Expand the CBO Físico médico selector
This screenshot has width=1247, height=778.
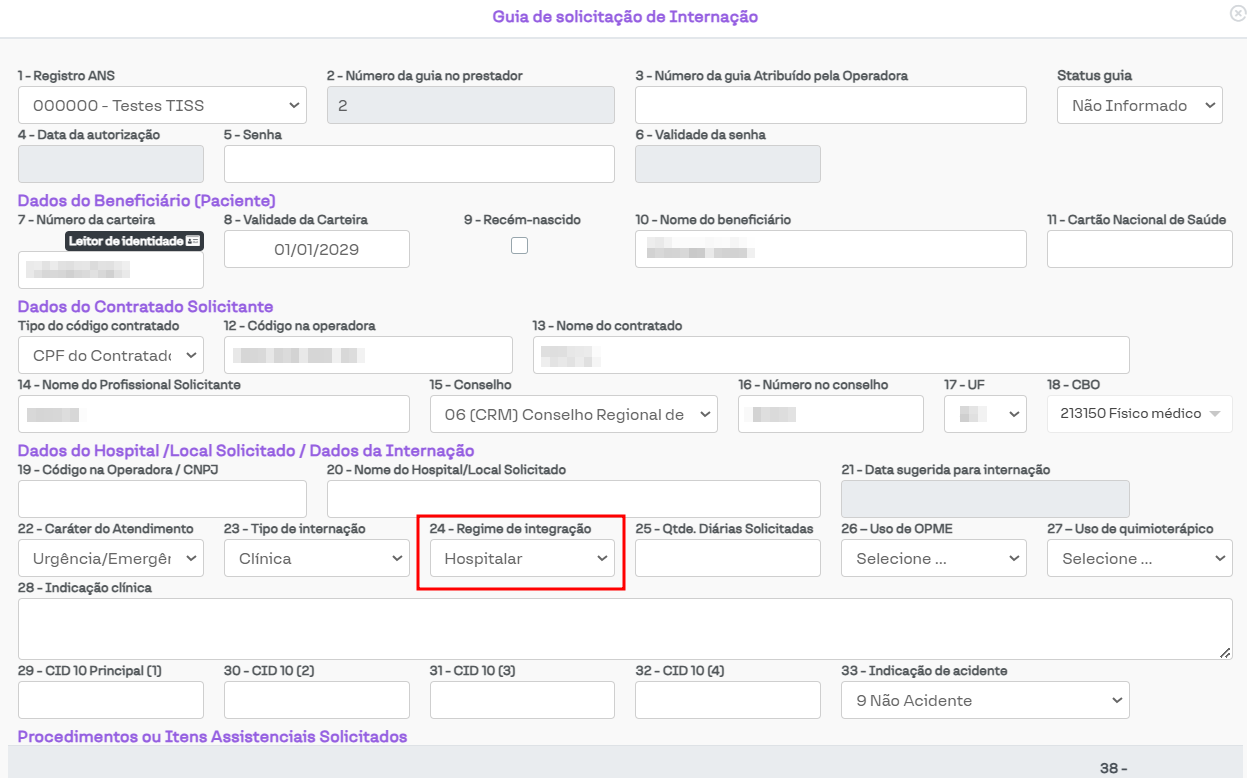pos(1139,414)
